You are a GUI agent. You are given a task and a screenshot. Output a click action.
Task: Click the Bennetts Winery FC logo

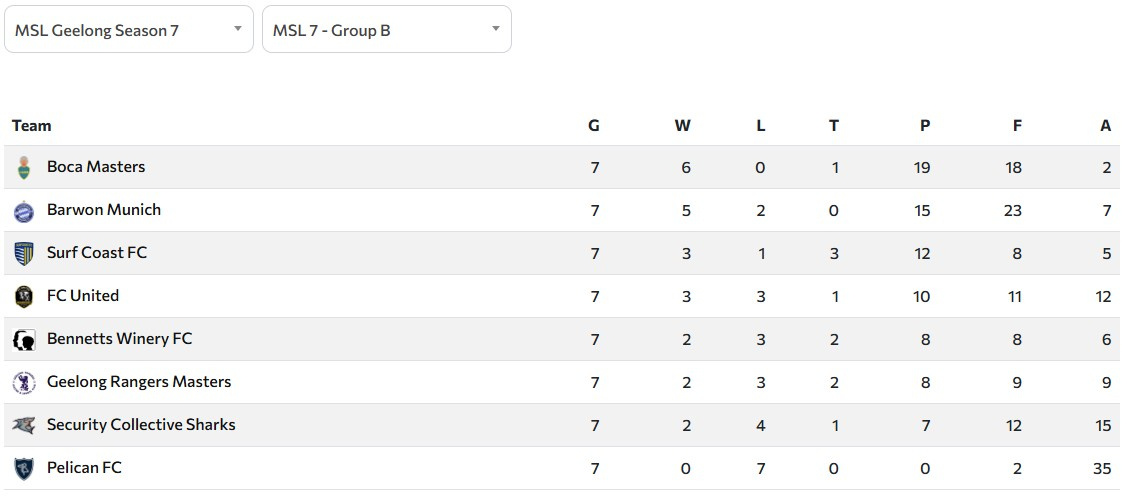(24, 340)
